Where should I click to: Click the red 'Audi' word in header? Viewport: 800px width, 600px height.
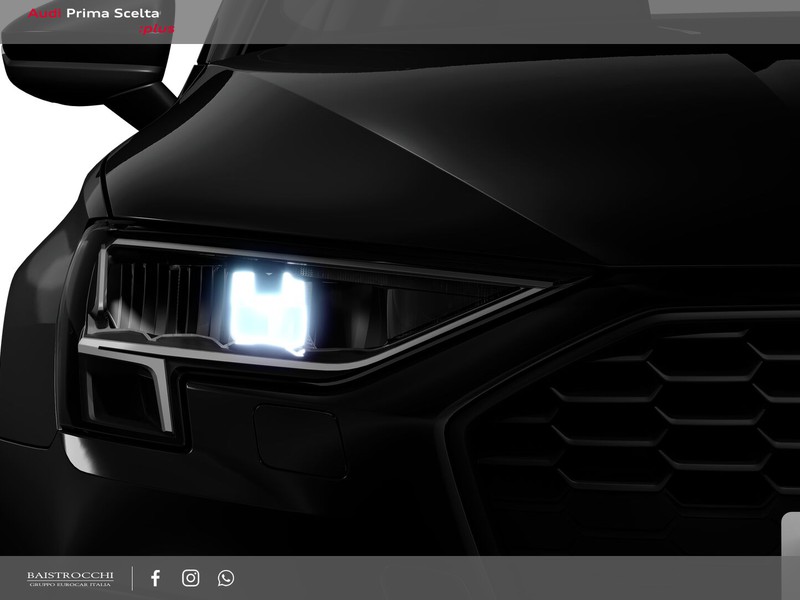43,14
